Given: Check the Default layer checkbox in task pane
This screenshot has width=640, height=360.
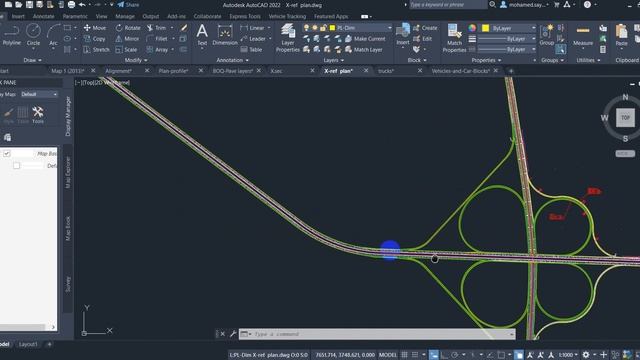Looking at the screenshot, I should pos(16,165).
